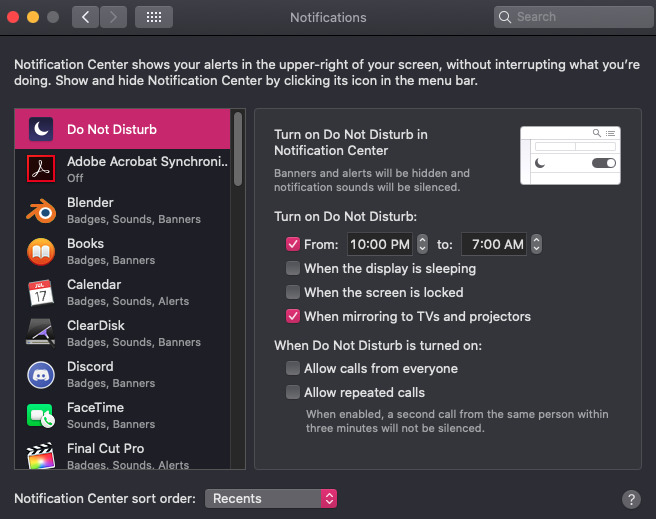Click the Books app icon
Image resolution: width=656 pixels, height=519 pixels.
point(41,252)
